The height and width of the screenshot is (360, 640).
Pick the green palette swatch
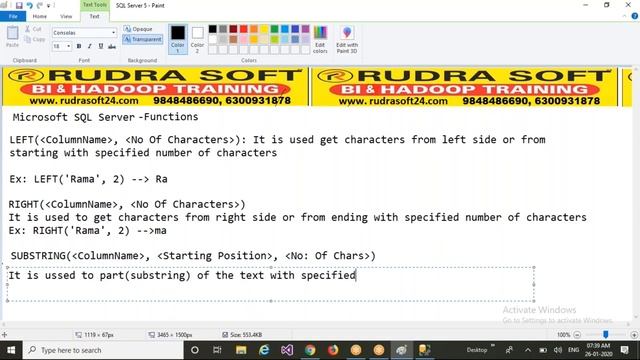point(274,29)
